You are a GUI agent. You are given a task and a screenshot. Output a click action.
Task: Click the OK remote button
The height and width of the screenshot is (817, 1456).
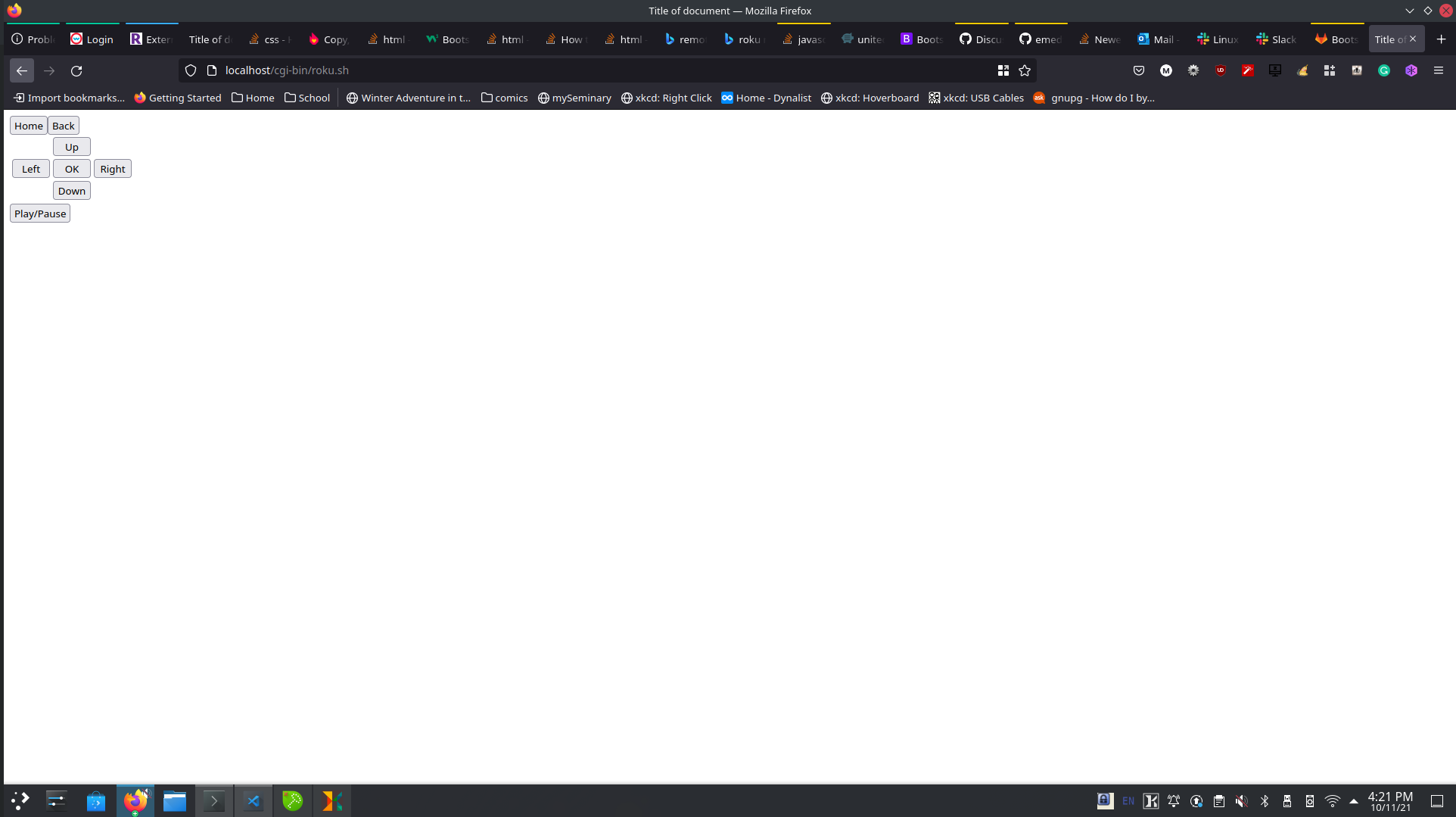72,169
